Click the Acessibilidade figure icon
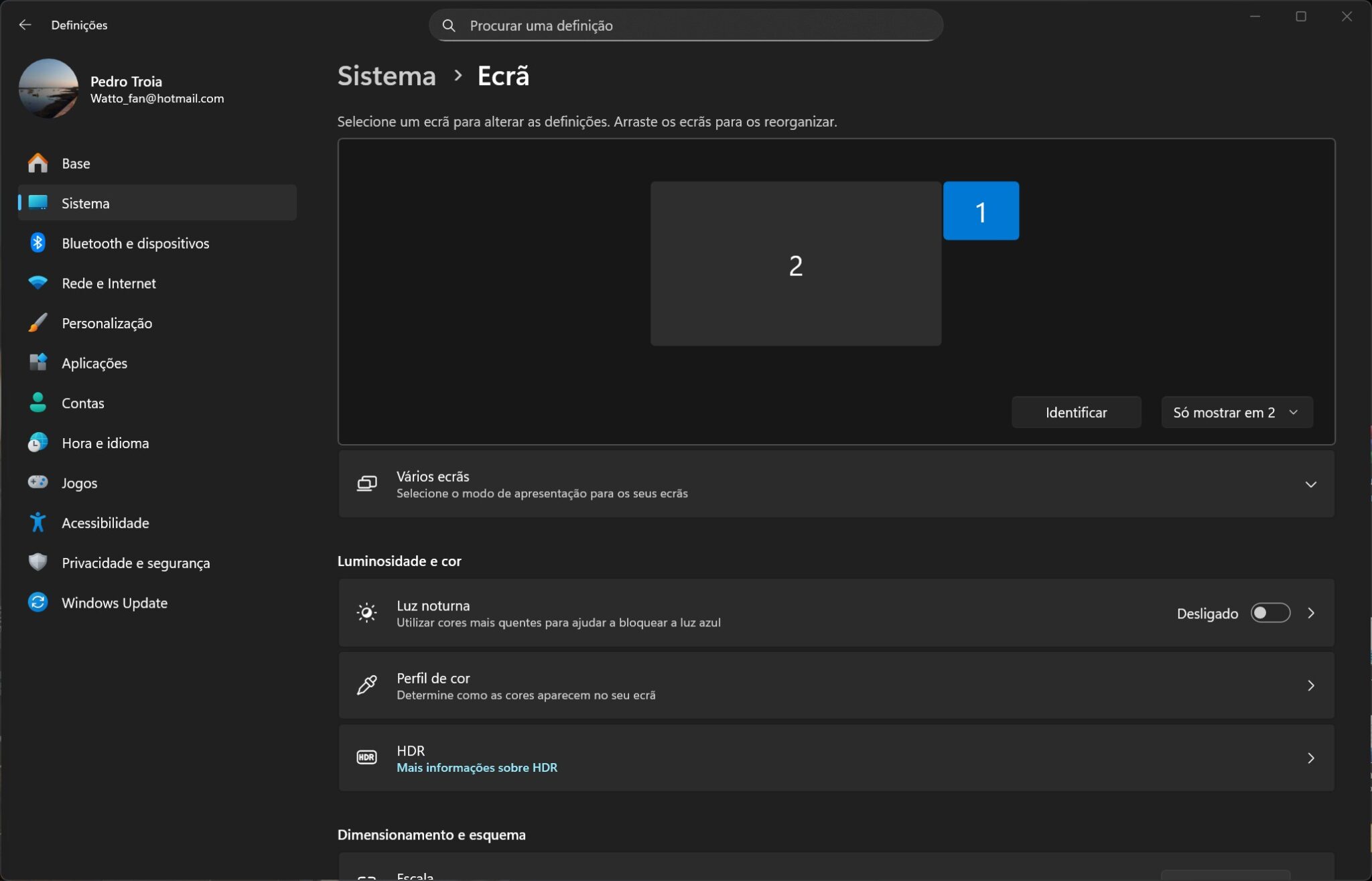This screenshot has height=881, width=1372. point(38,523)
